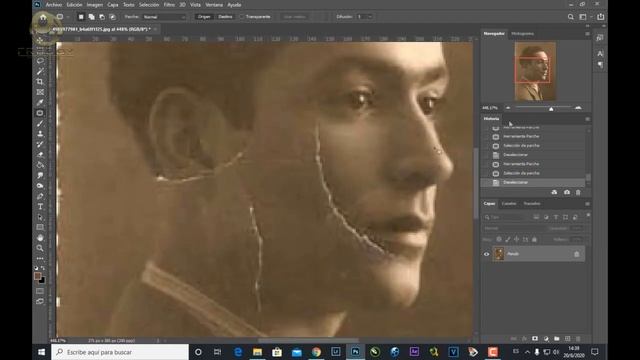Swap foreground and background colors
This screenshot has width=640, height=360.
click(43, 268)
